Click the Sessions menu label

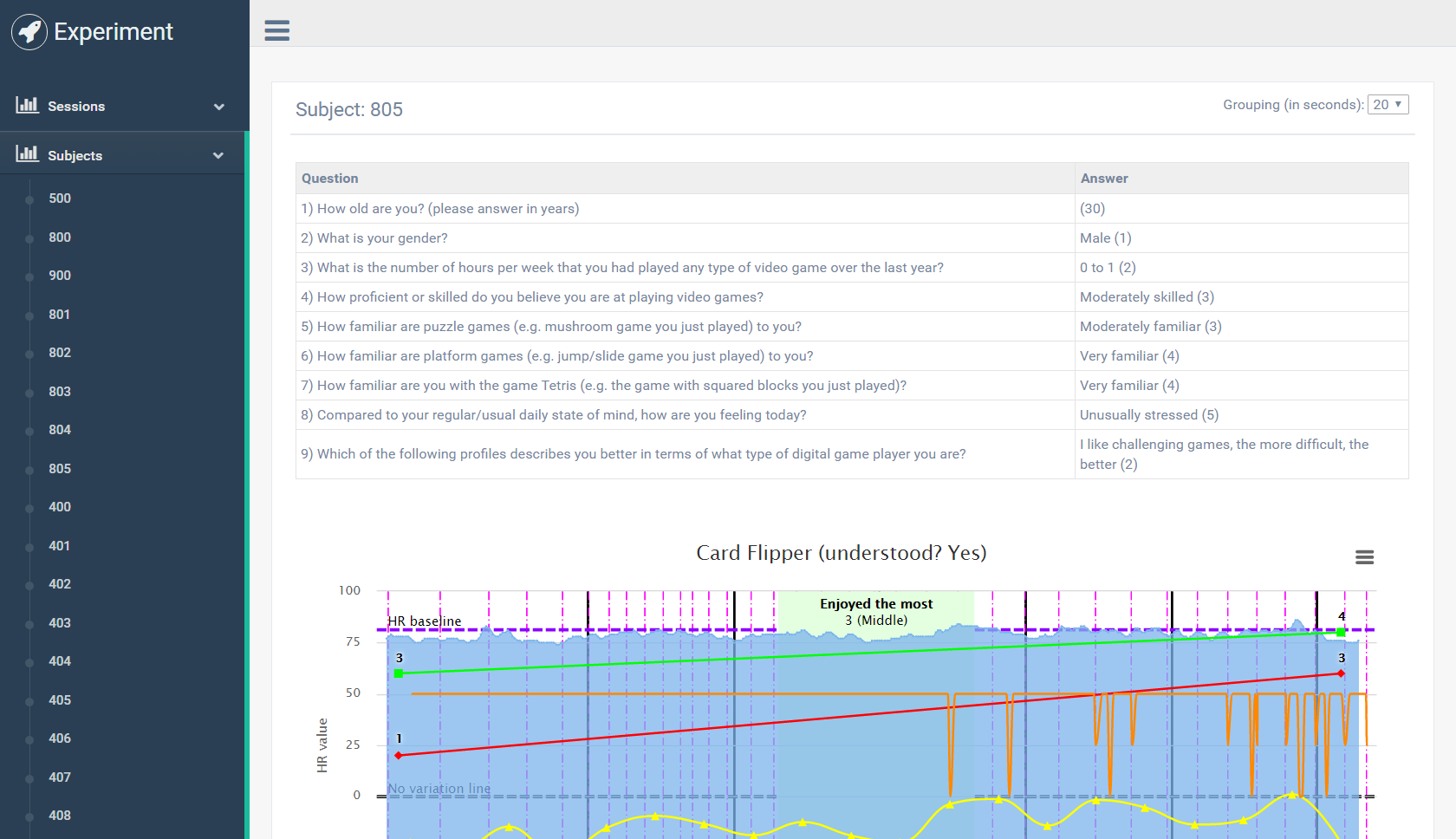coord(76,107)
